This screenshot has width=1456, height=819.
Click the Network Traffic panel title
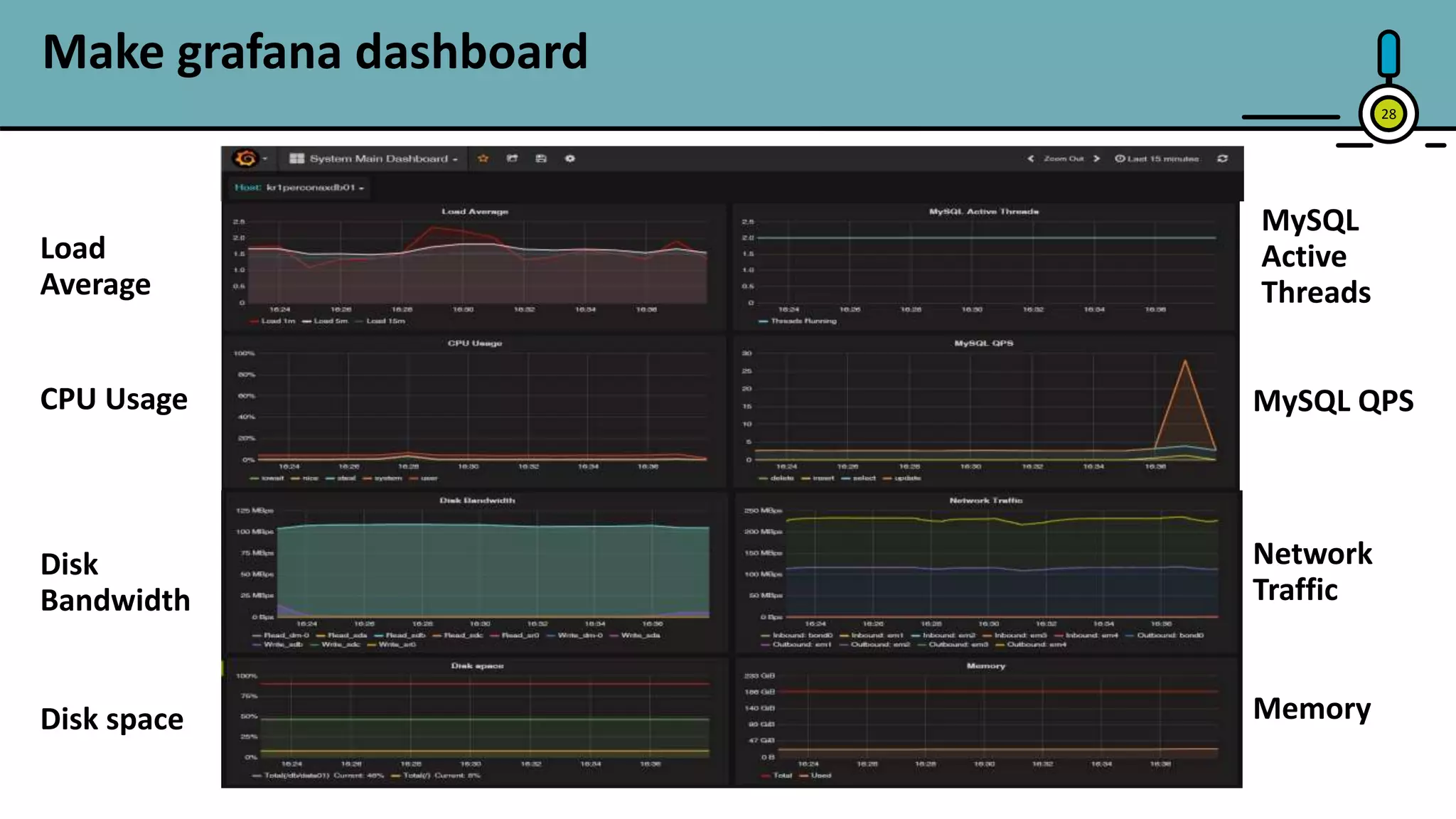tap(985, 500)
